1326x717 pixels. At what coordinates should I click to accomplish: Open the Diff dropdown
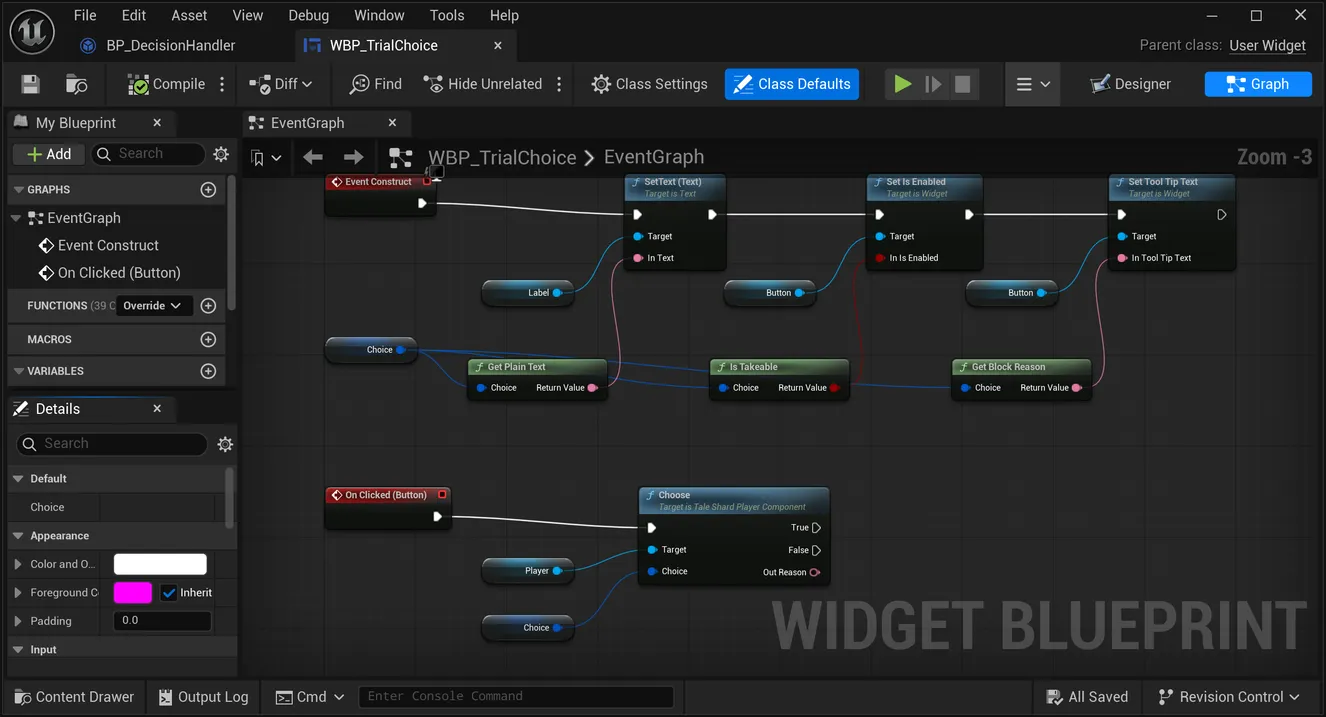[281, 84]
